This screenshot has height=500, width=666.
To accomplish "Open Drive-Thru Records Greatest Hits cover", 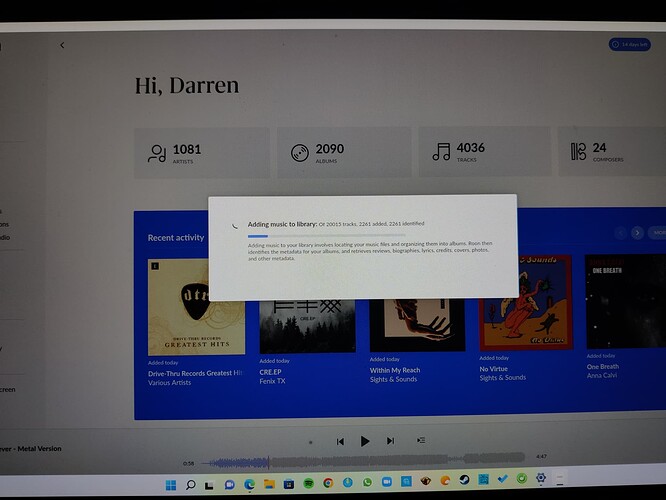I will (196, 307).
